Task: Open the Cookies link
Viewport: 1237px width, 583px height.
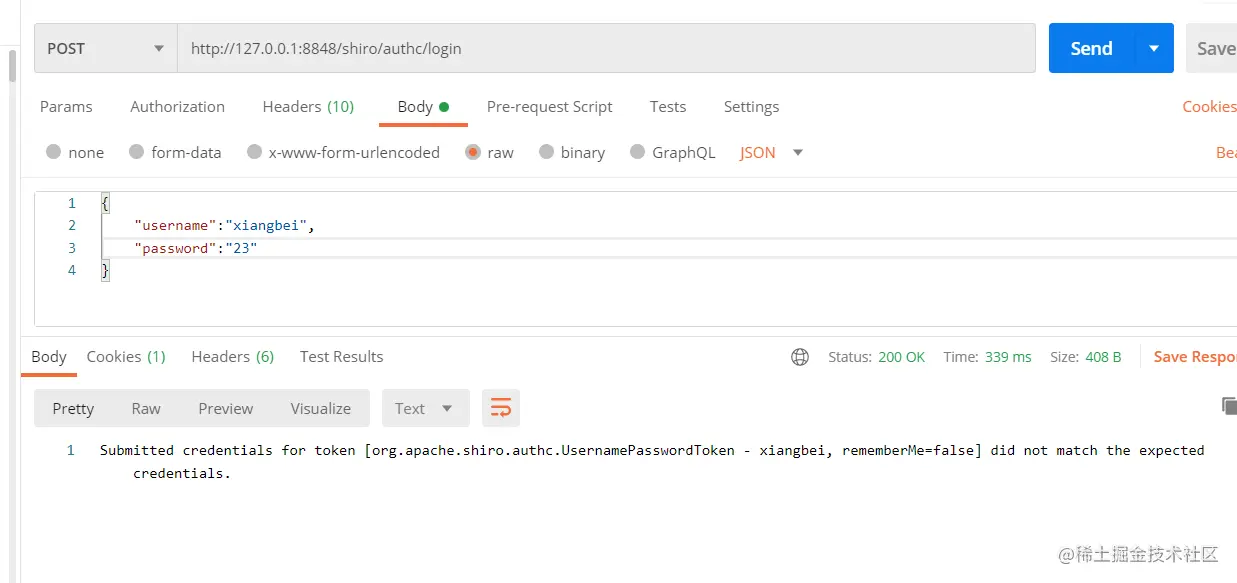Action: tap(1209, 106)
